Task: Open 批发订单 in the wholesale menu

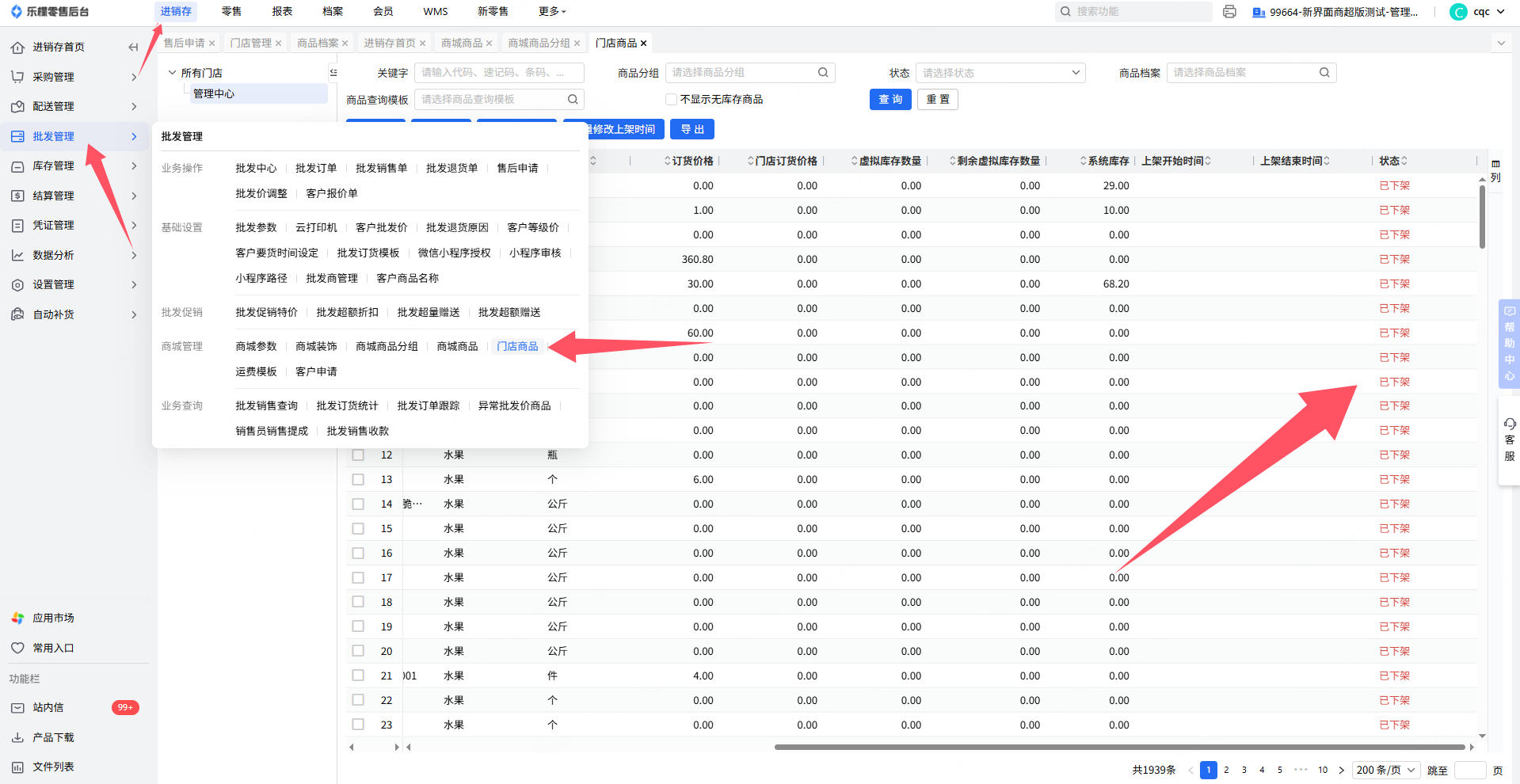Action: coord(316,168)
